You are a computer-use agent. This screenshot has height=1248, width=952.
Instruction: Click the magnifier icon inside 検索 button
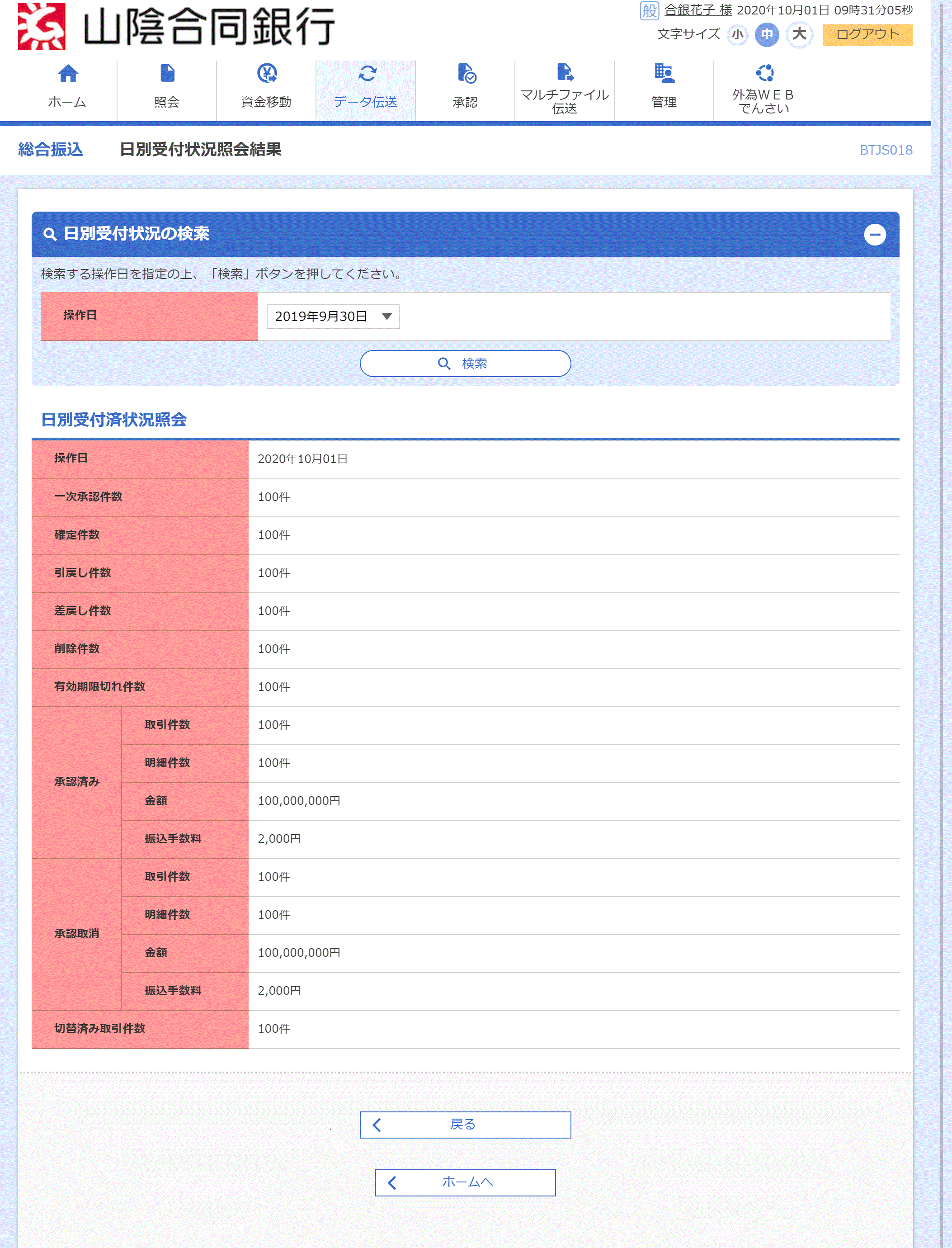click(444, 363)
